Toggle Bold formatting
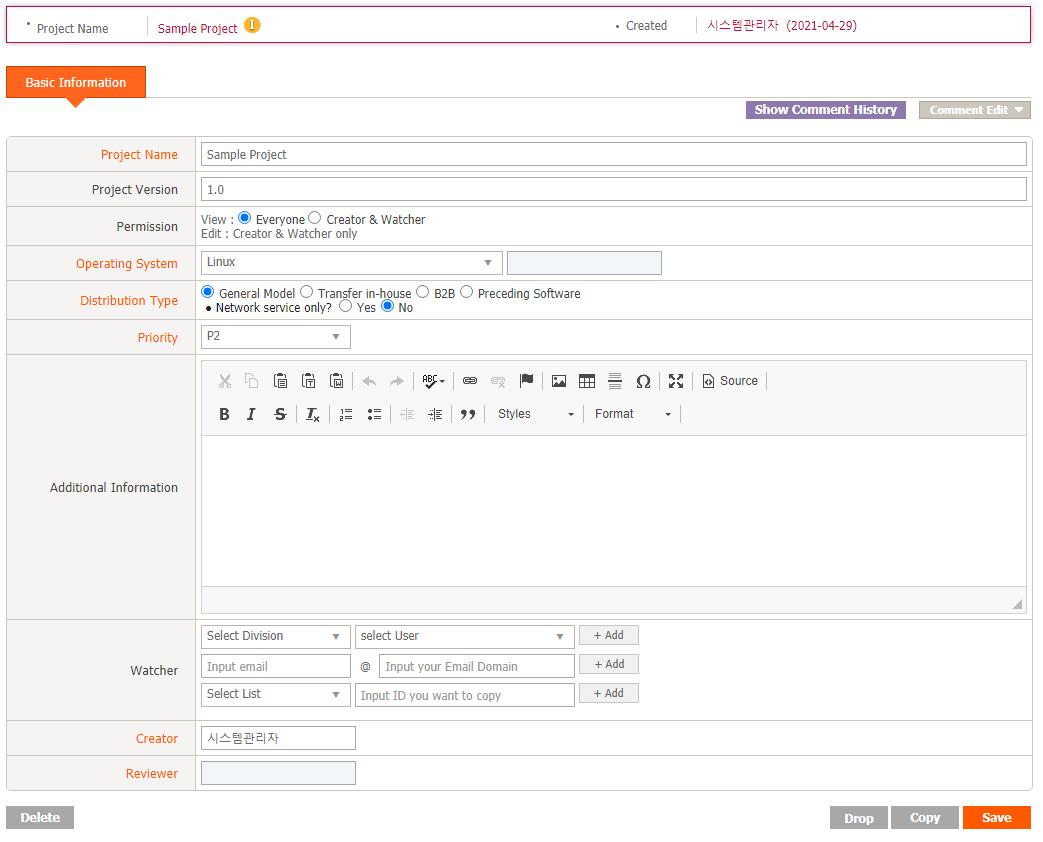The image size is (1043, 842). [x=224, y=414]
